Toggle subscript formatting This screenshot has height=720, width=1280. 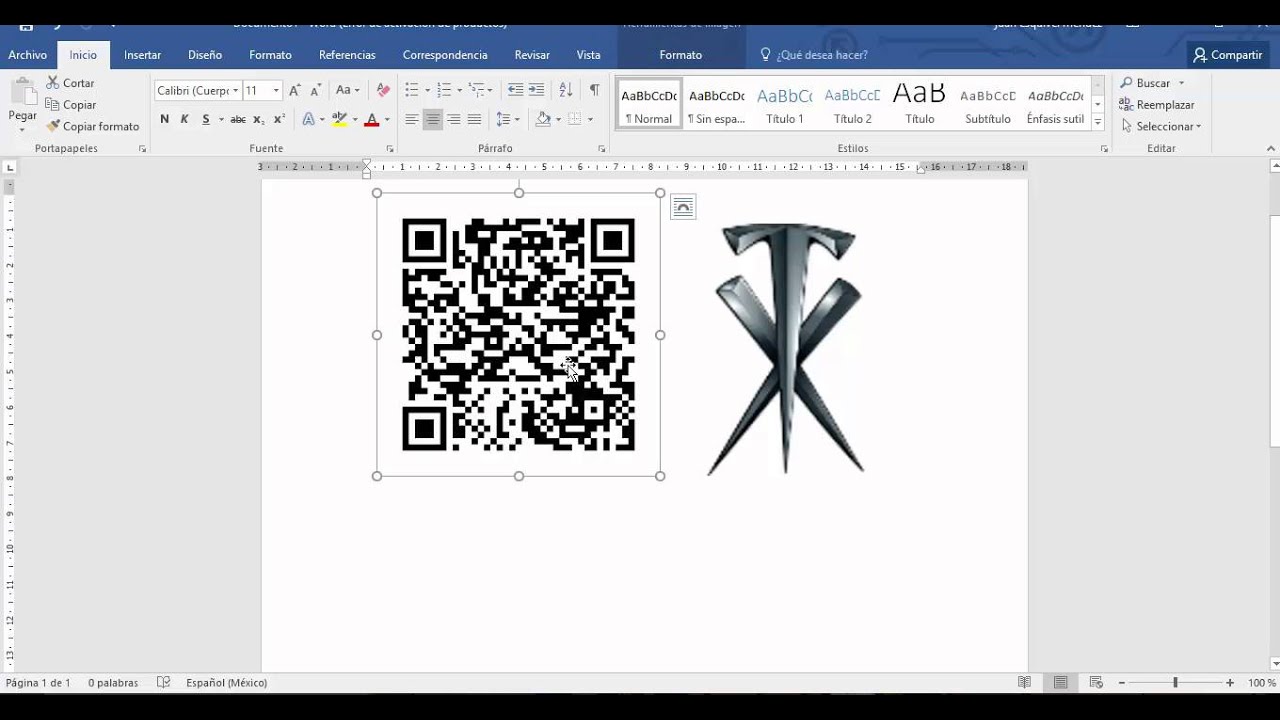pos(258,119)
